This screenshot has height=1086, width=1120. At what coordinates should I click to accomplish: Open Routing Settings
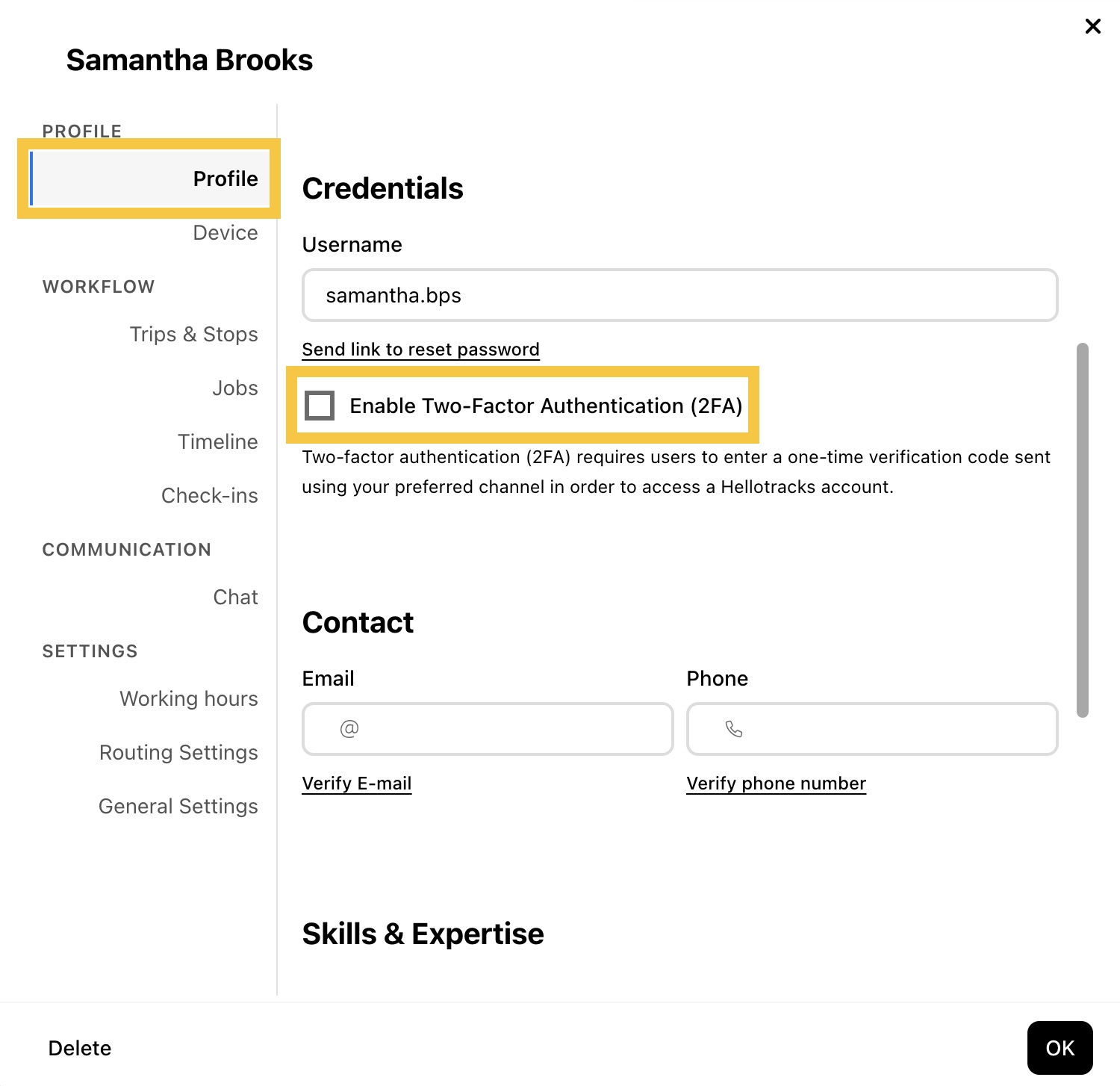178,752
